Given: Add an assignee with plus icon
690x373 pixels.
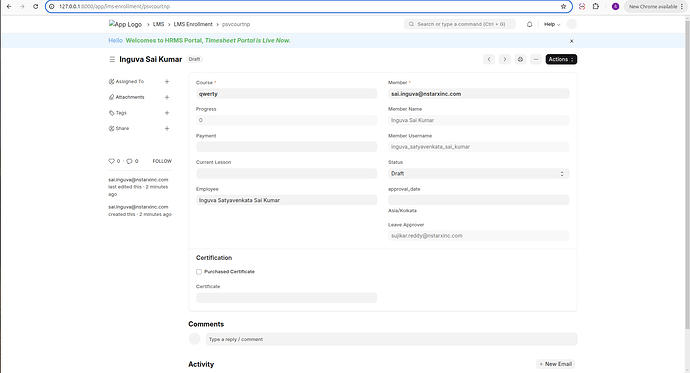Looking at the screenshot, I should pyautogui.click(x=167, y=81).
